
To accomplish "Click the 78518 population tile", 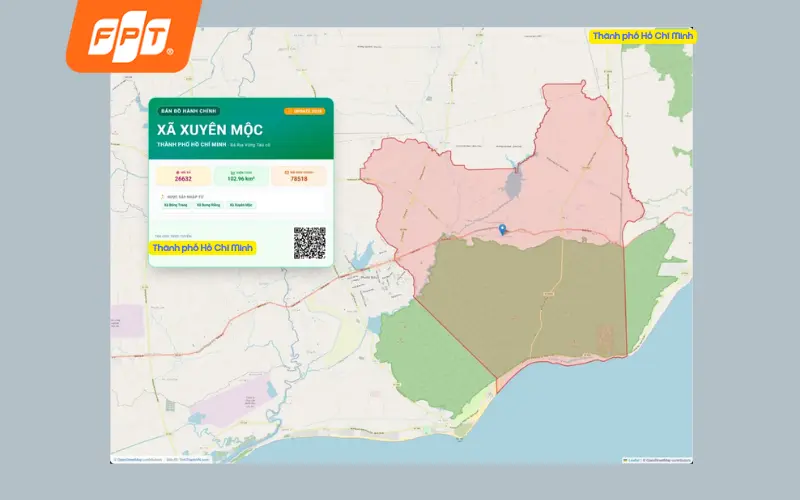I will click(x=299, y=176).
